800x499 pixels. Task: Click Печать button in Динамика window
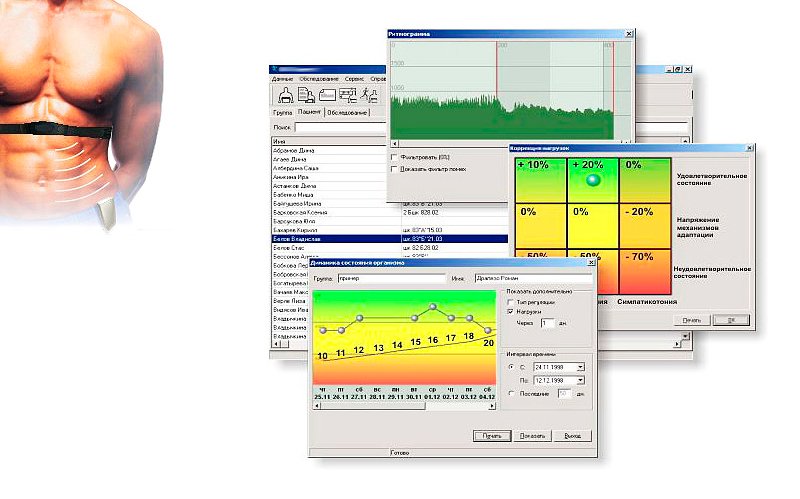point(492,436)
